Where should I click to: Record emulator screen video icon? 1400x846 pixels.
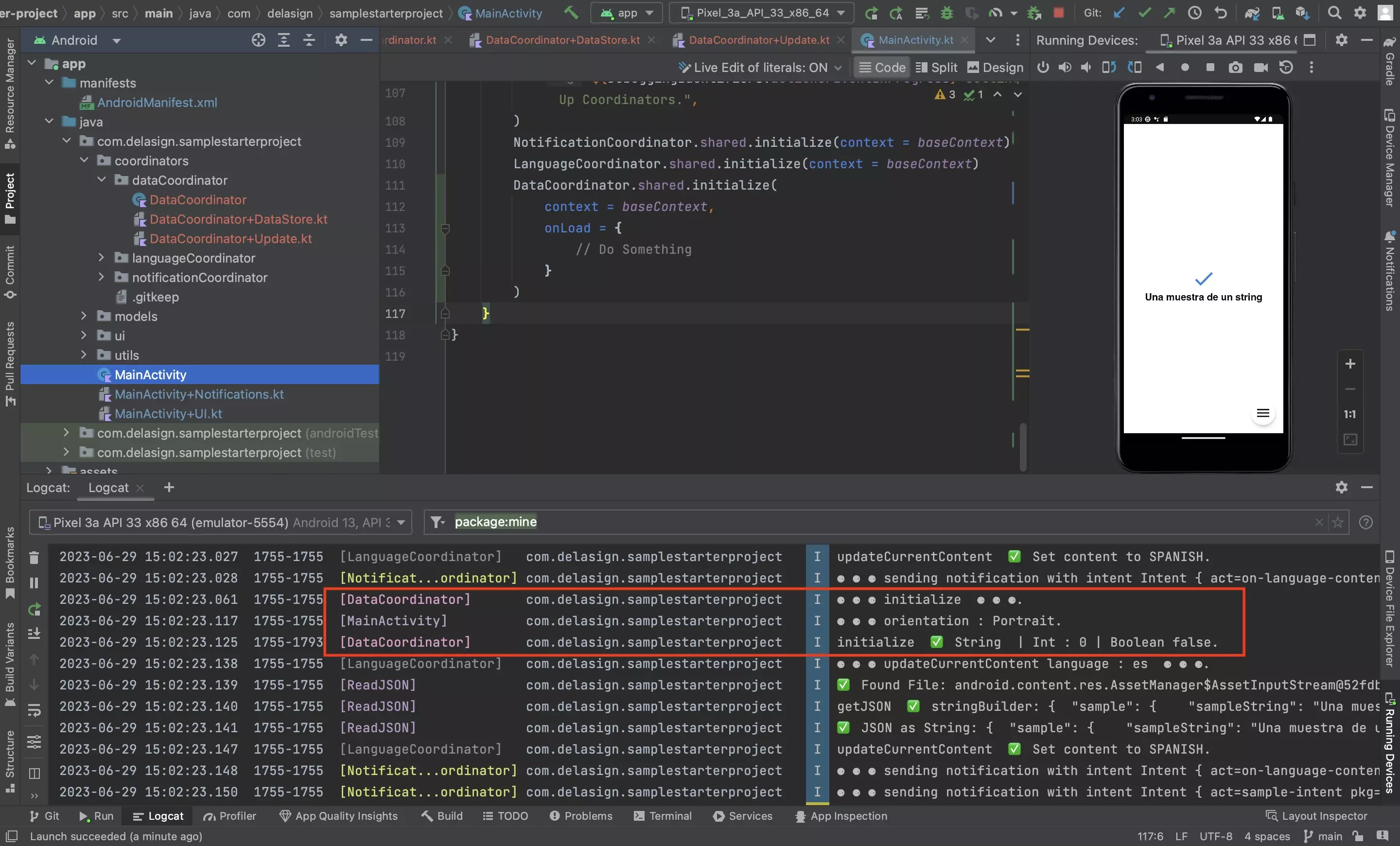click(1261, 68)
